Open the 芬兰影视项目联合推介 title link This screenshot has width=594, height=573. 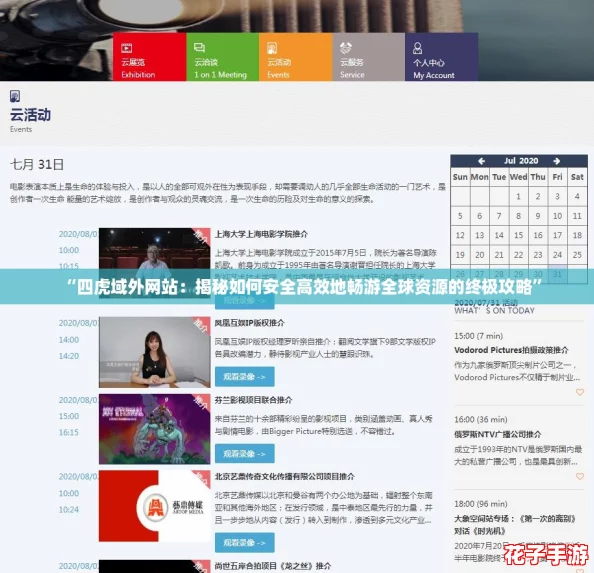point(253,400)
